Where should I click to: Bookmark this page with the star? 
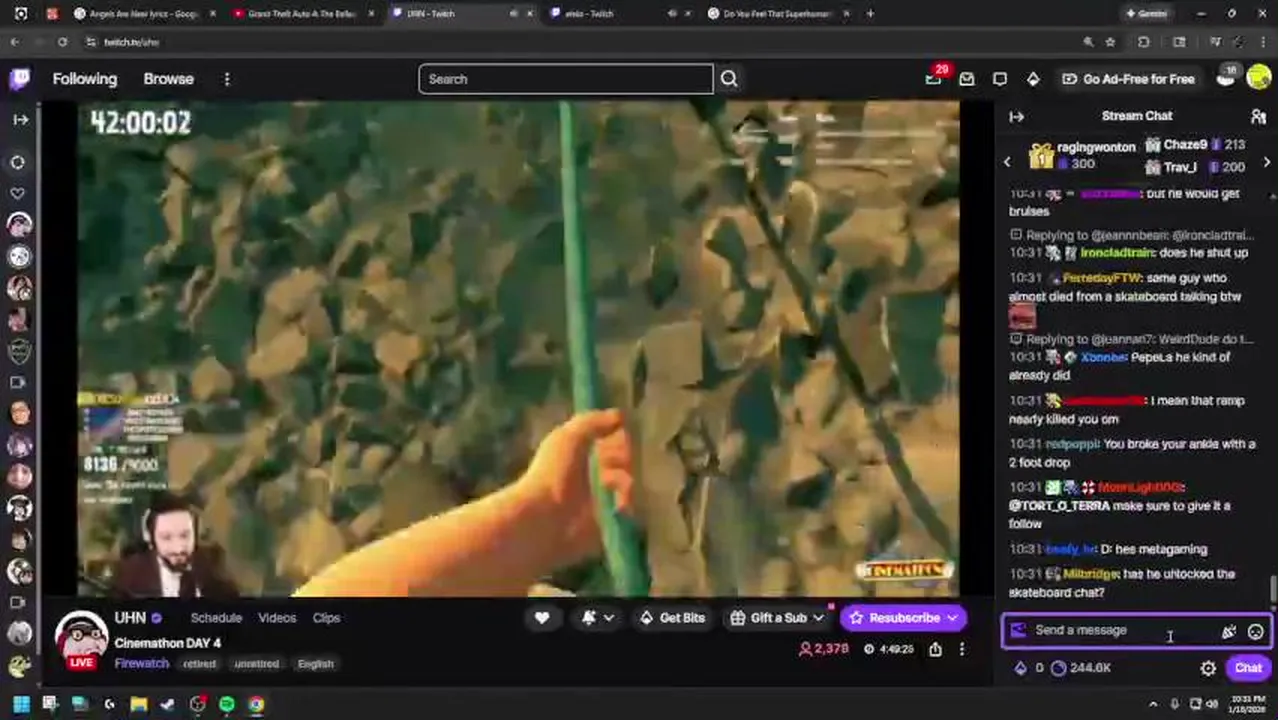(x=1110, y=42)
